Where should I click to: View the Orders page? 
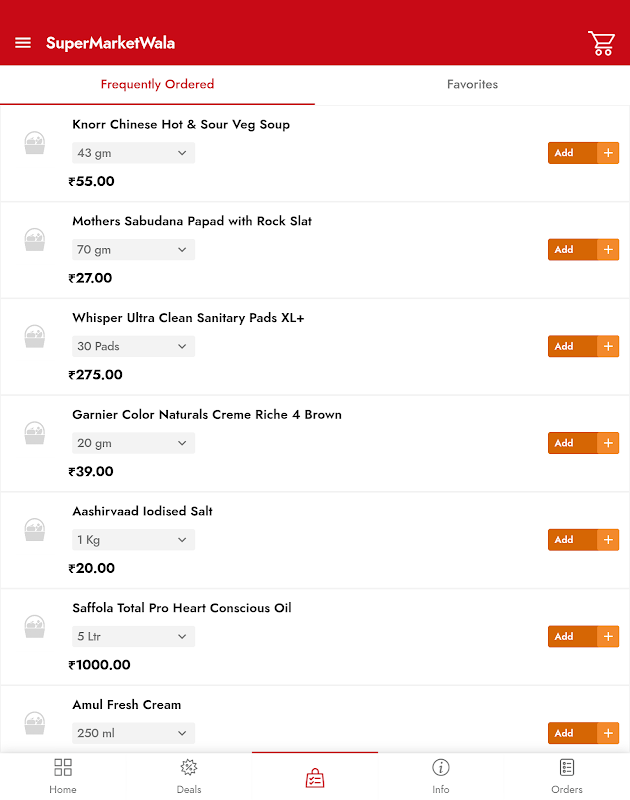point(567,775)
